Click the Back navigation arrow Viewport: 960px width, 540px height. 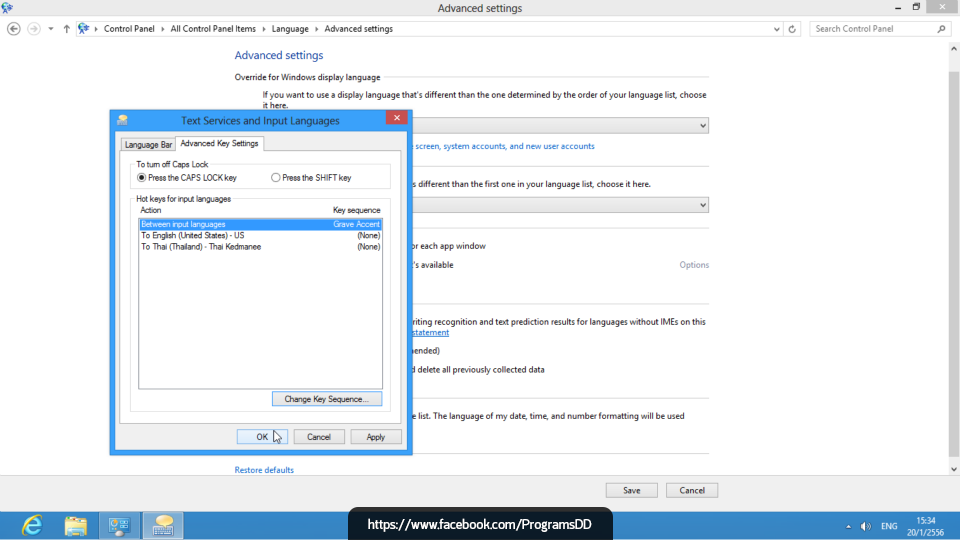(x=14, y=29)
